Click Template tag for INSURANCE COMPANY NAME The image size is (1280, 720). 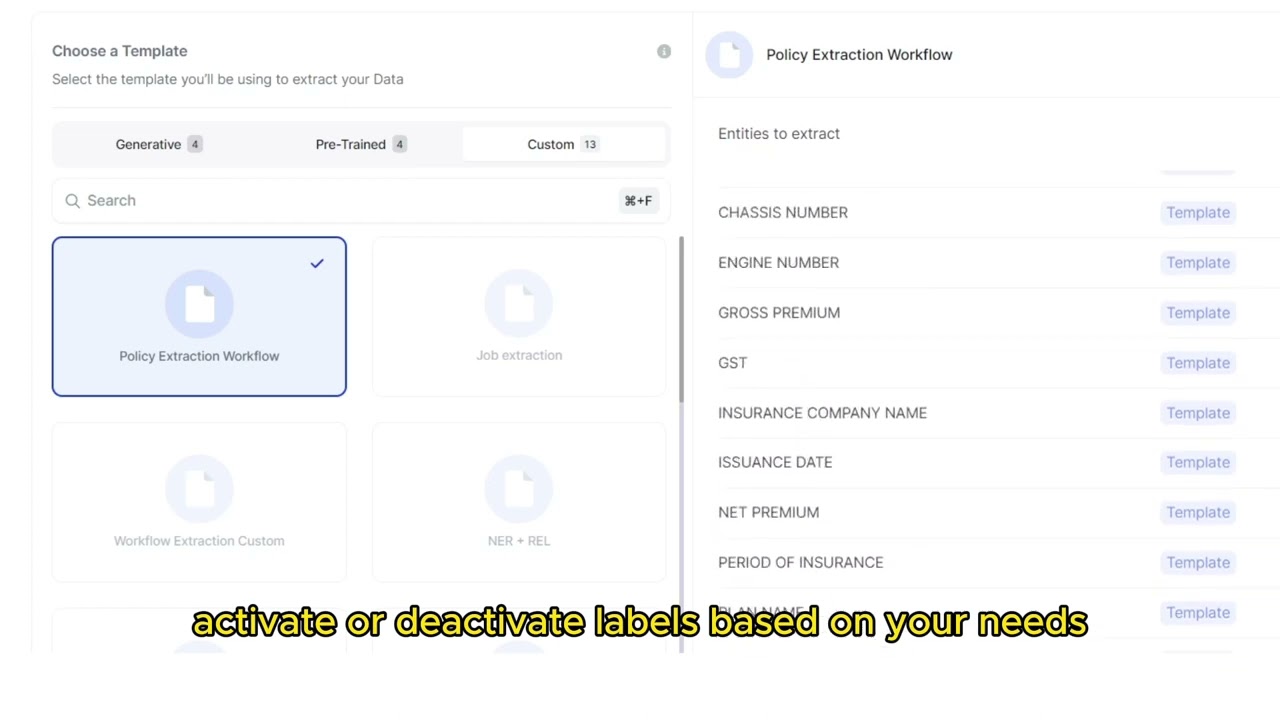coord(1198,412)
